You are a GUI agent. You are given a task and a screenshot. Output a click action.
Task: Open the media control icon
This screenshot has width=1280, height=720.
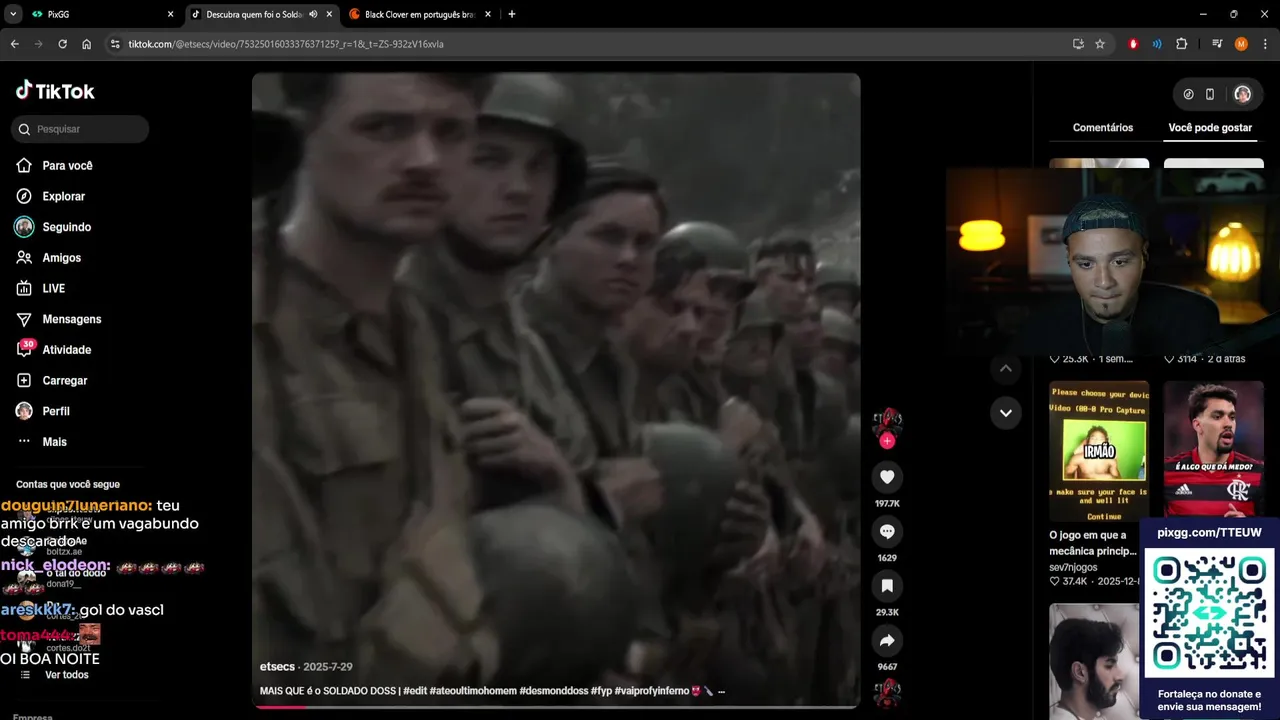pyautogui.click(x=1217, y=44)
